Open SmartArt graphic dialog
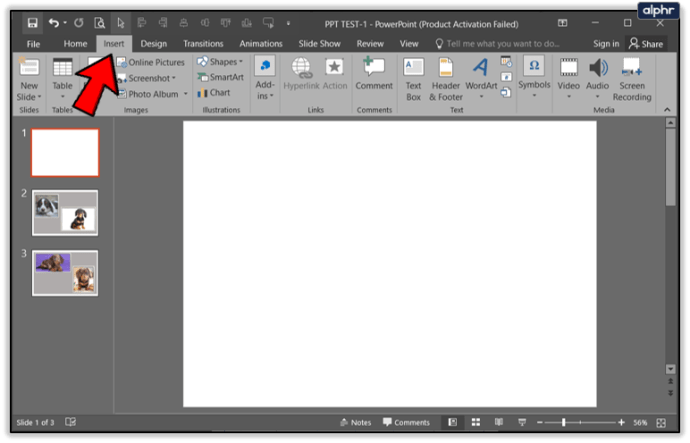 (x=220, y=77)
